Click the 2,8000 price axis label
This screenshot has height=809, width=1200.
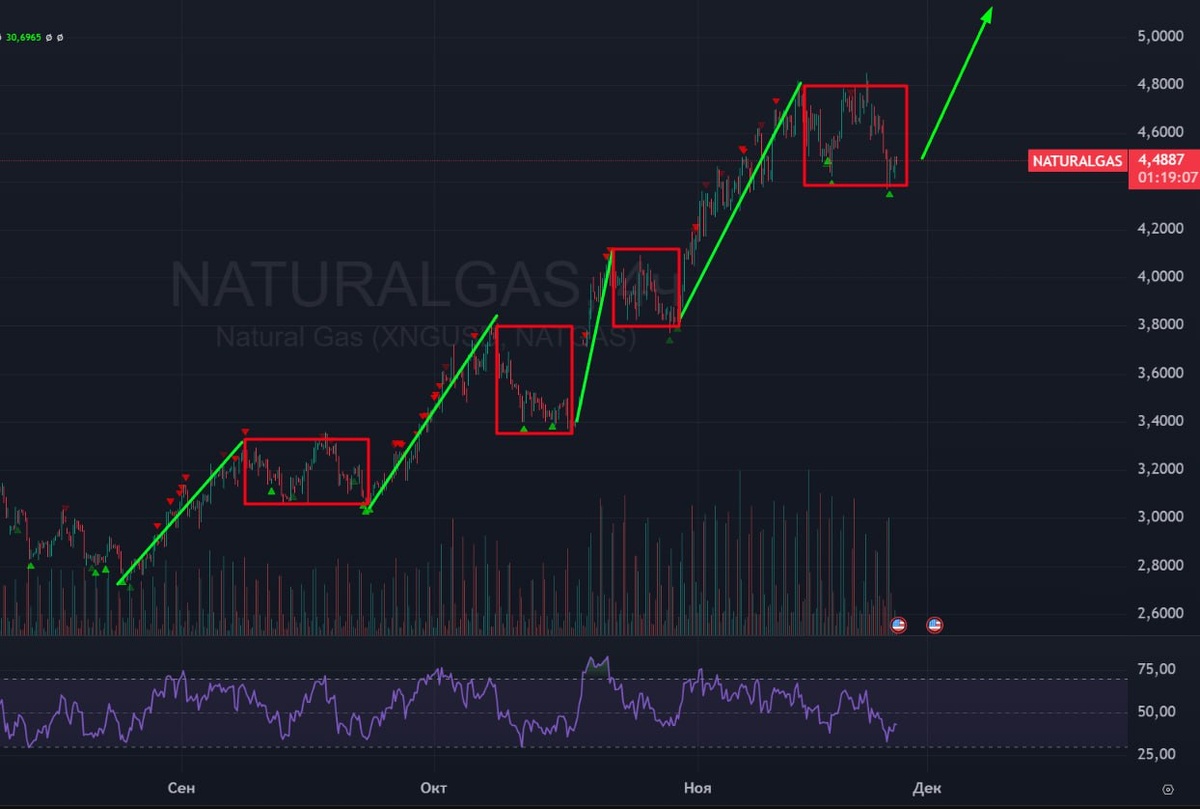coord(1161,565)
